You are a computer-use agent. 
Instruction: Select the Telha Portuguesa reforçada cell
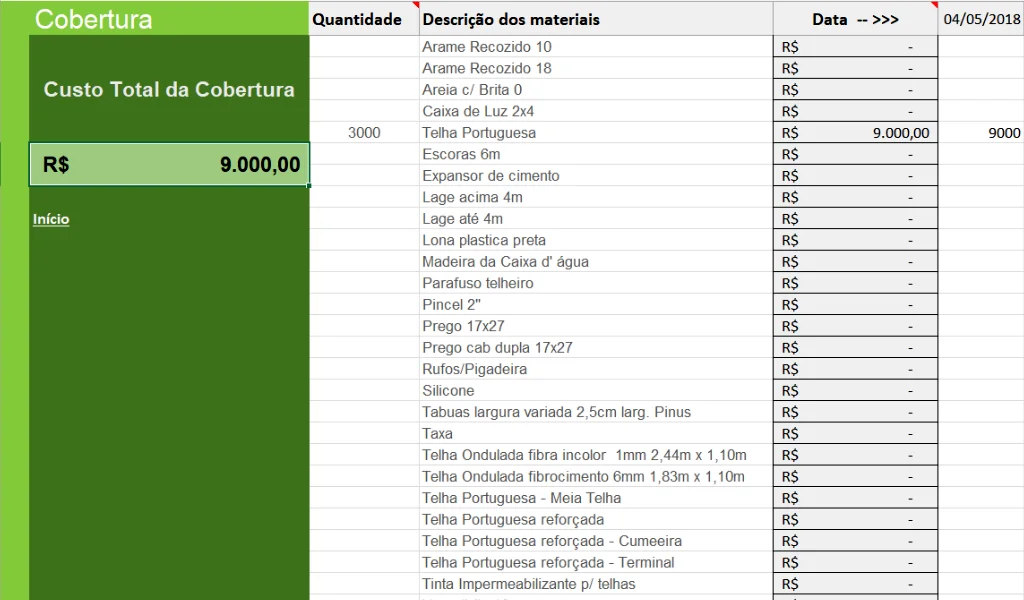point(596,520)
